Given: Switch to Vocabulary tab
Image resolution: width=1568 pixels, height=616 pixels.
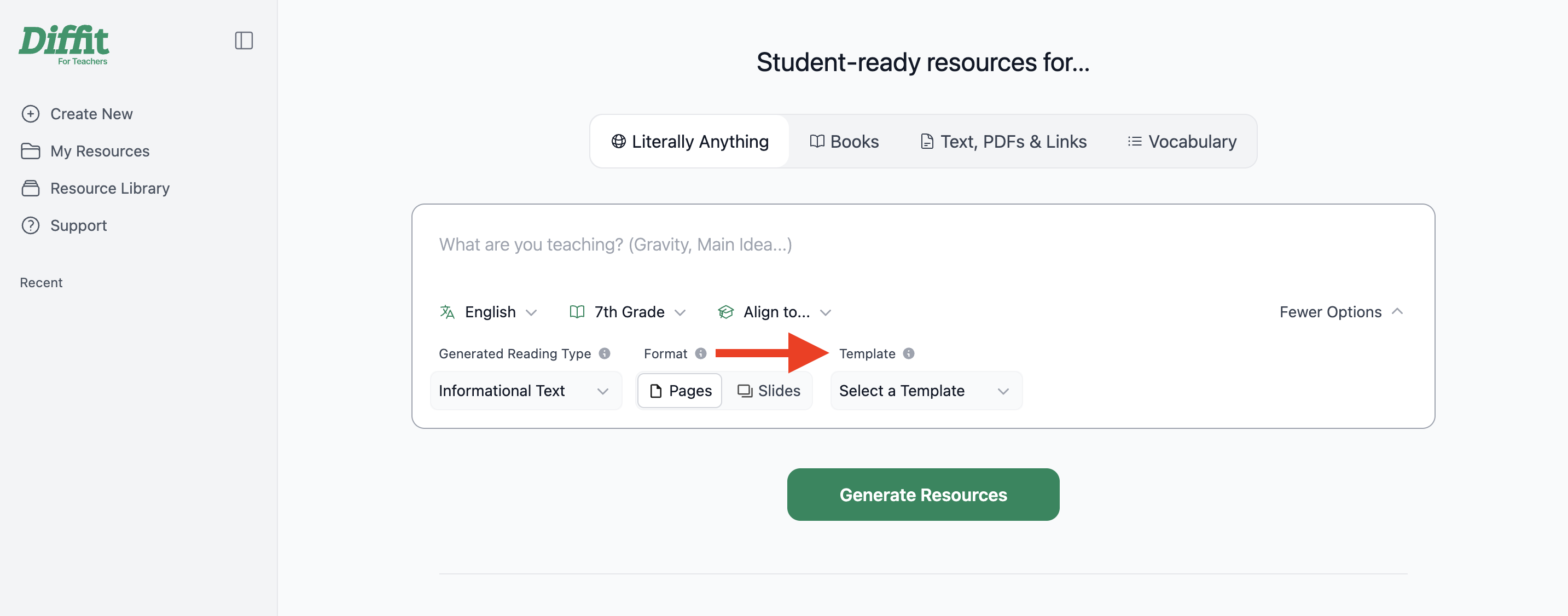Looking at the screenshot, I should tap(1182, 141).
